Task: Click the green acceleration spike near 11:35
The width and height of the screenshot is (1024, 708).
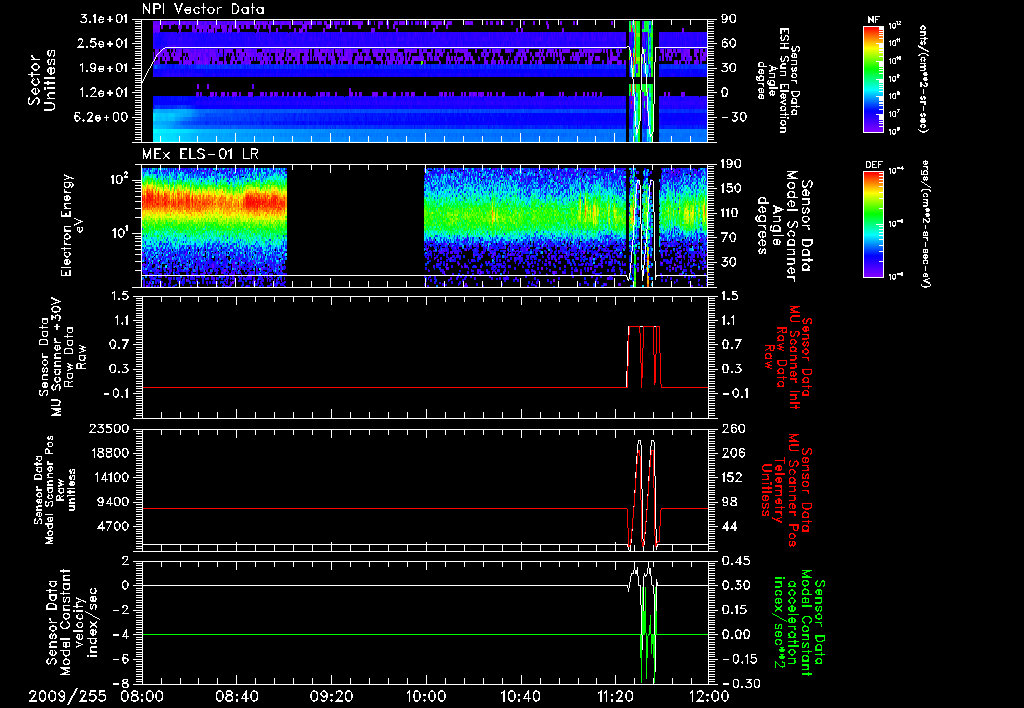Action: 647,634
